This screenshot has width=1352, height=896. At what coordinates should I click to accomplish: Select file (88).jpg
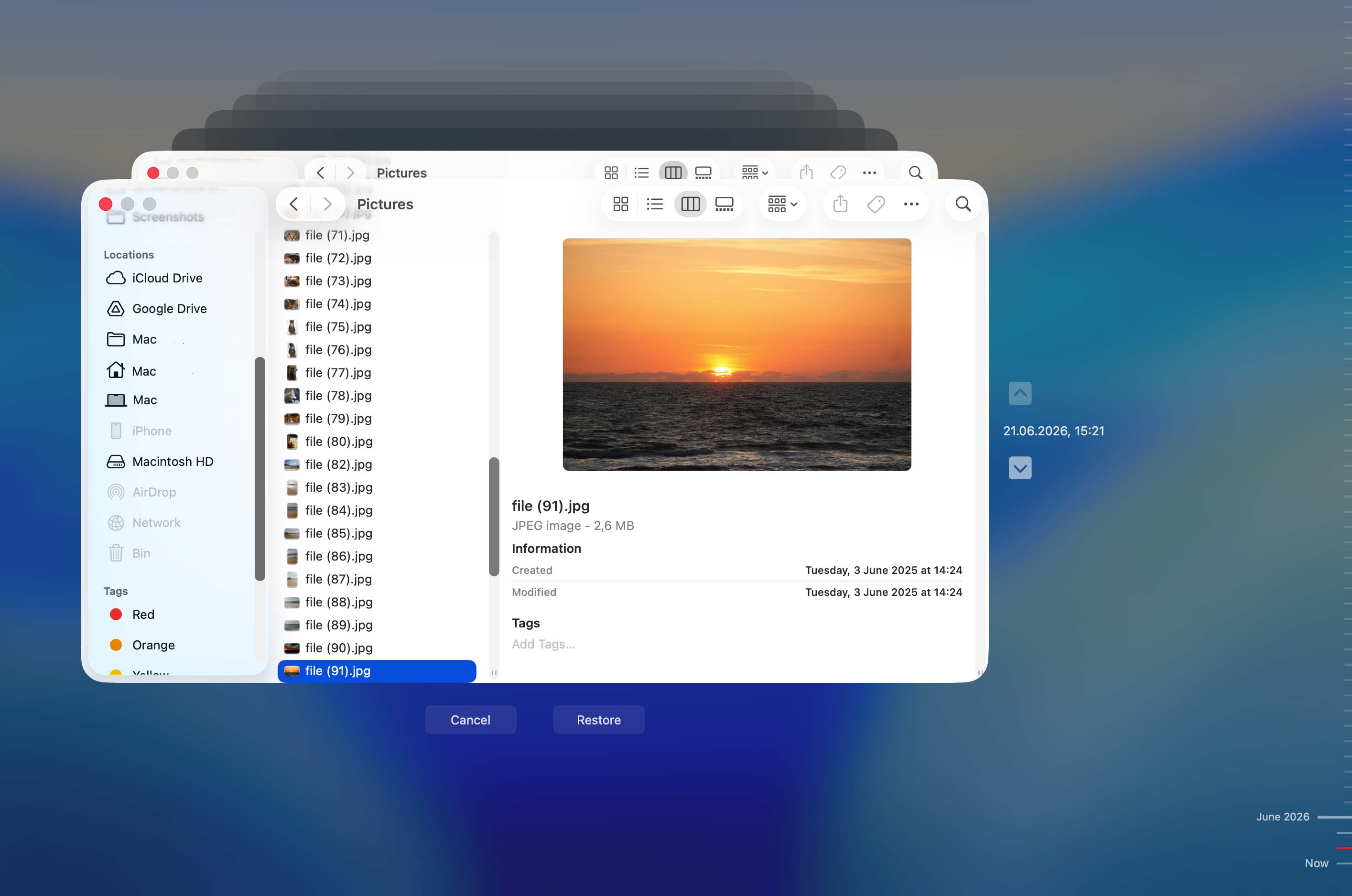tap(377, 602)
